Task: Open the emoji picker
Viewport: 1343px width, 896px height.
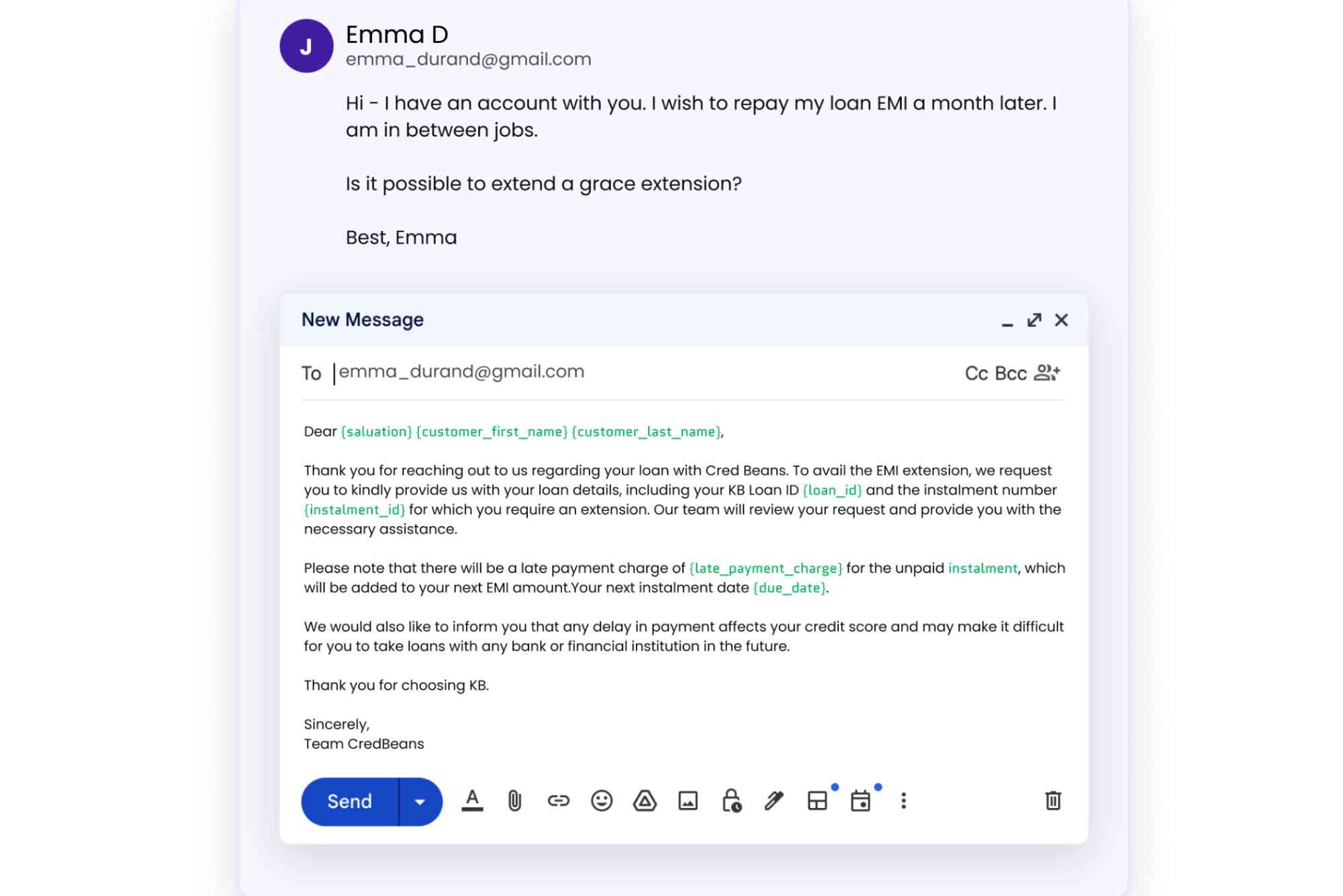Action: point(600,800)
